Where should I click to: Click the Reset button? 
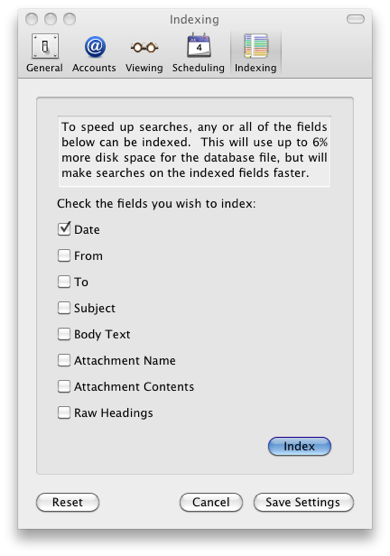point(67,502)
